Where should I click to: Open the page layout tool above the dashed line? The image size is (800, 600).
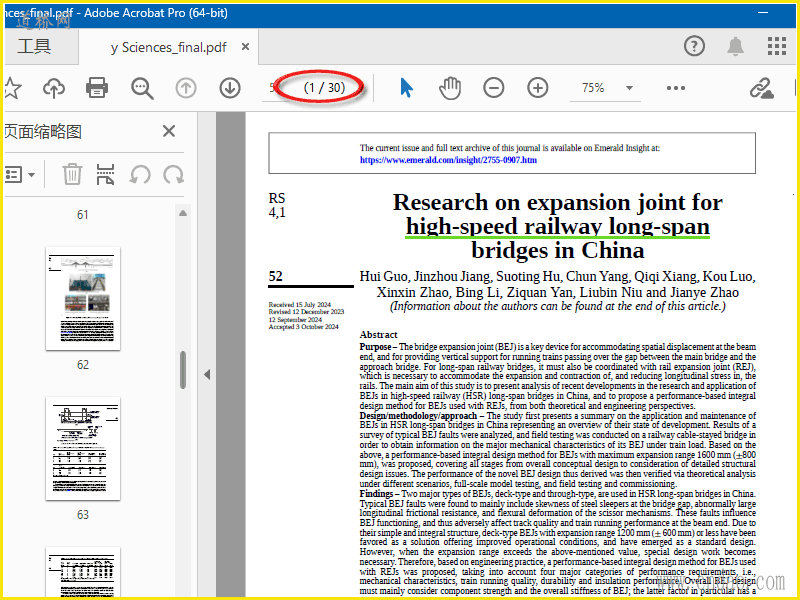[x=105, y=174]
